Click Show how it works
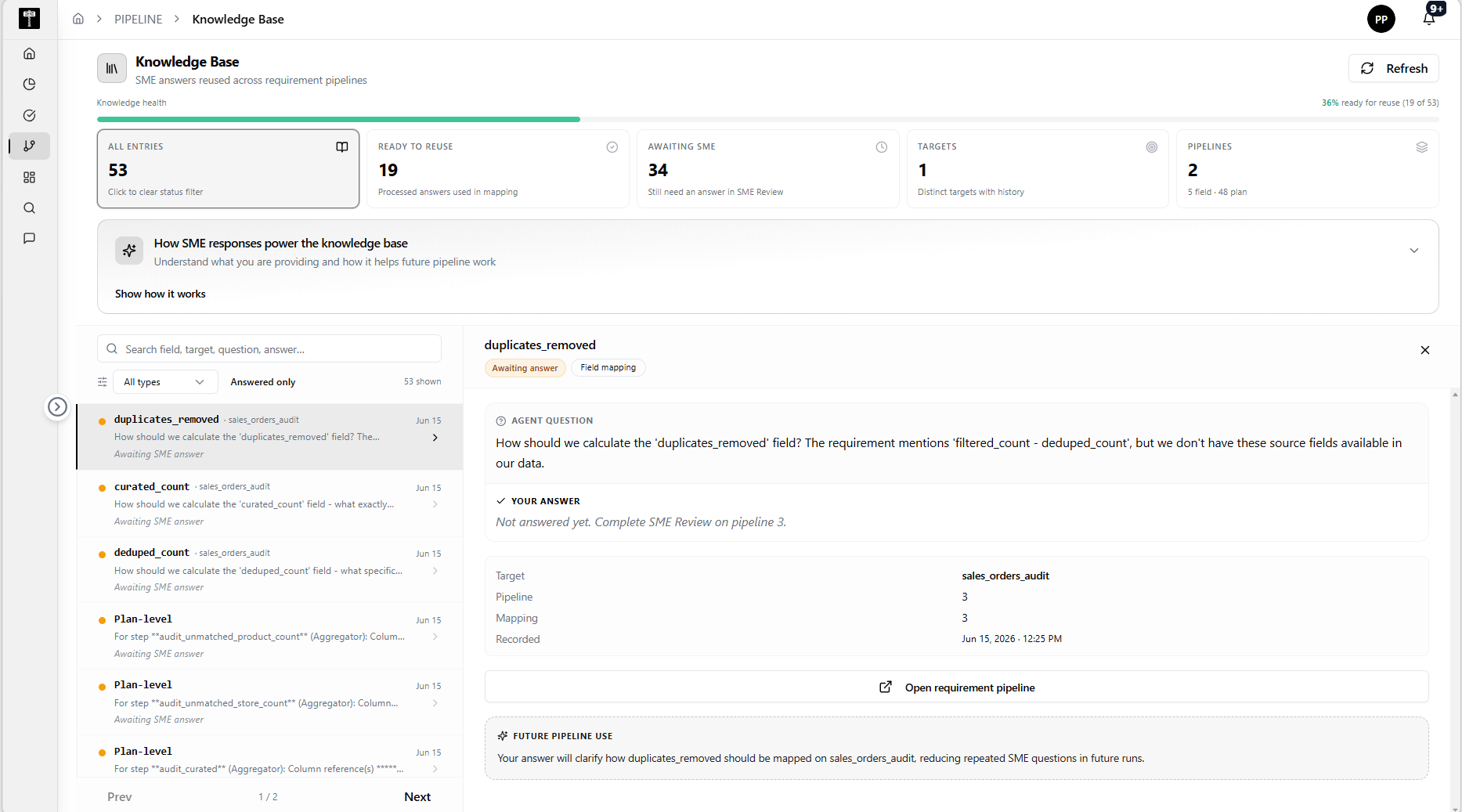Image resolution: width=1462 pixels, height=812 pixels. [161, 294]
